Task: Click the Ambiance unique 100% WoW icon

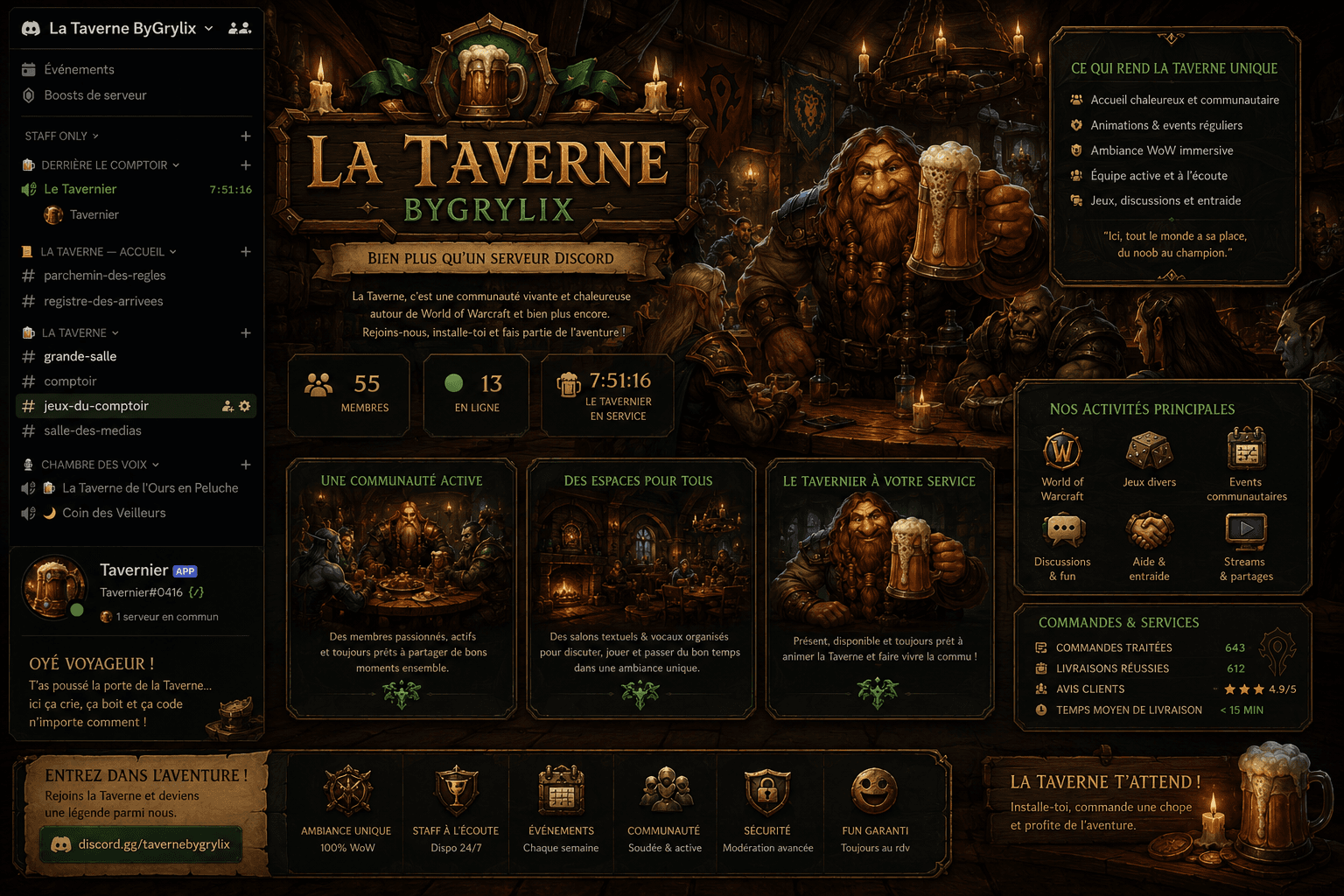Action: tap(347, 790)
